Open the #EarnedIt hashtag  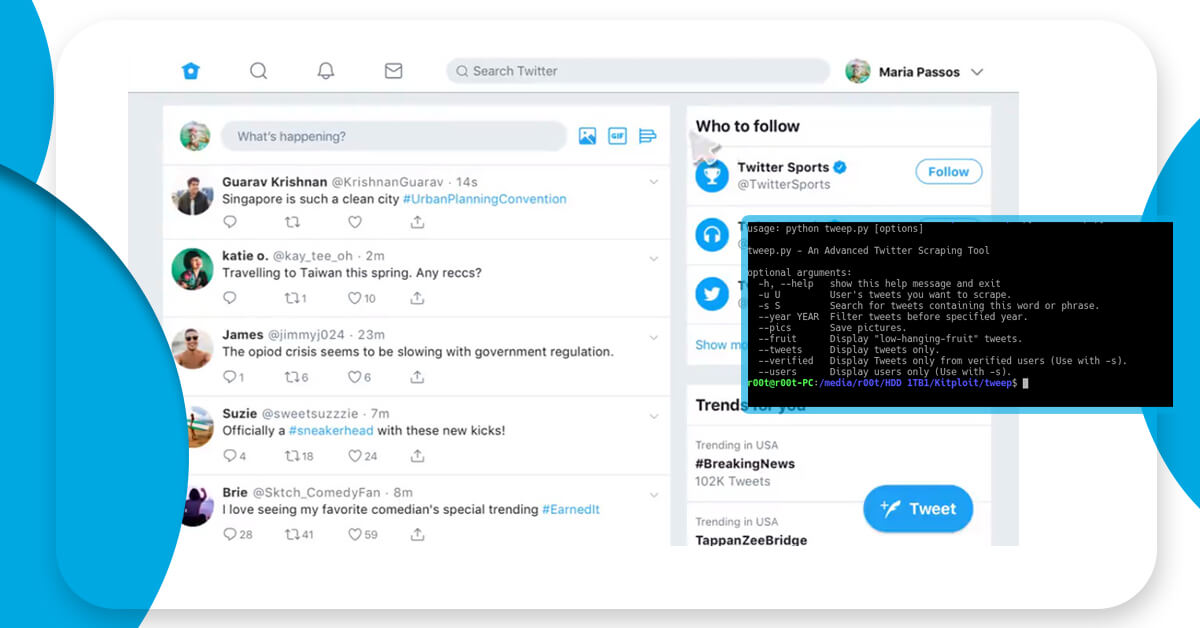click(x=571, y=510)
